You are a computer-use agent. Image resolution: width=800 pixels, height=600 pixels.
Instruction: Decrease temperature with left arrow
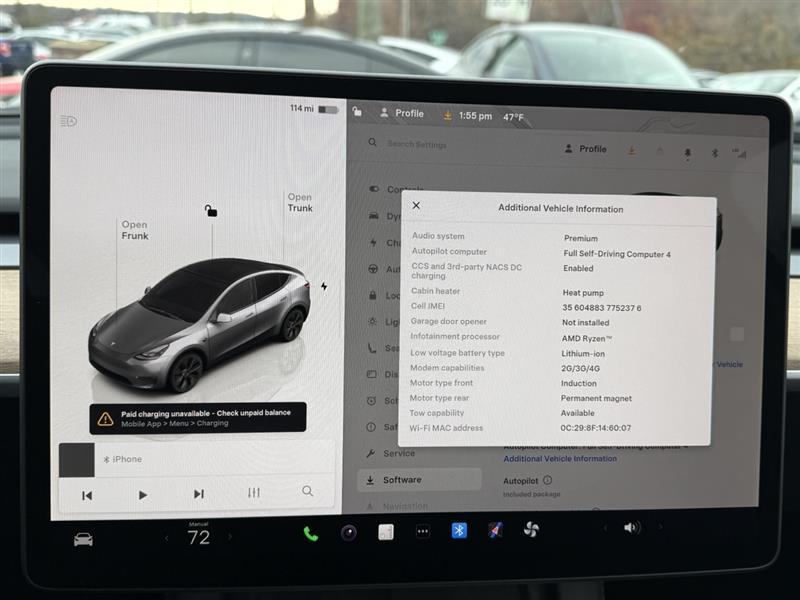tap(167, 538)
